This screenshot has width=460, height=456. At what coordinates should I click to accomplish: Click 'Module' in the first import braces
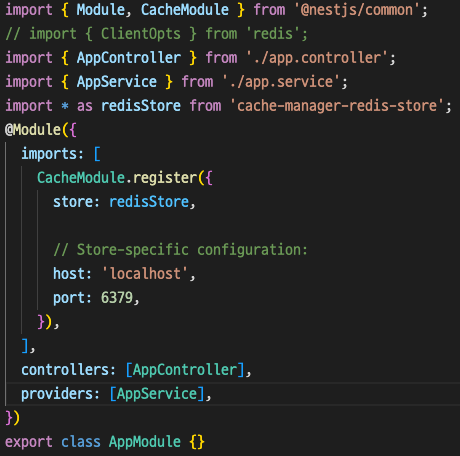point(100,10)
